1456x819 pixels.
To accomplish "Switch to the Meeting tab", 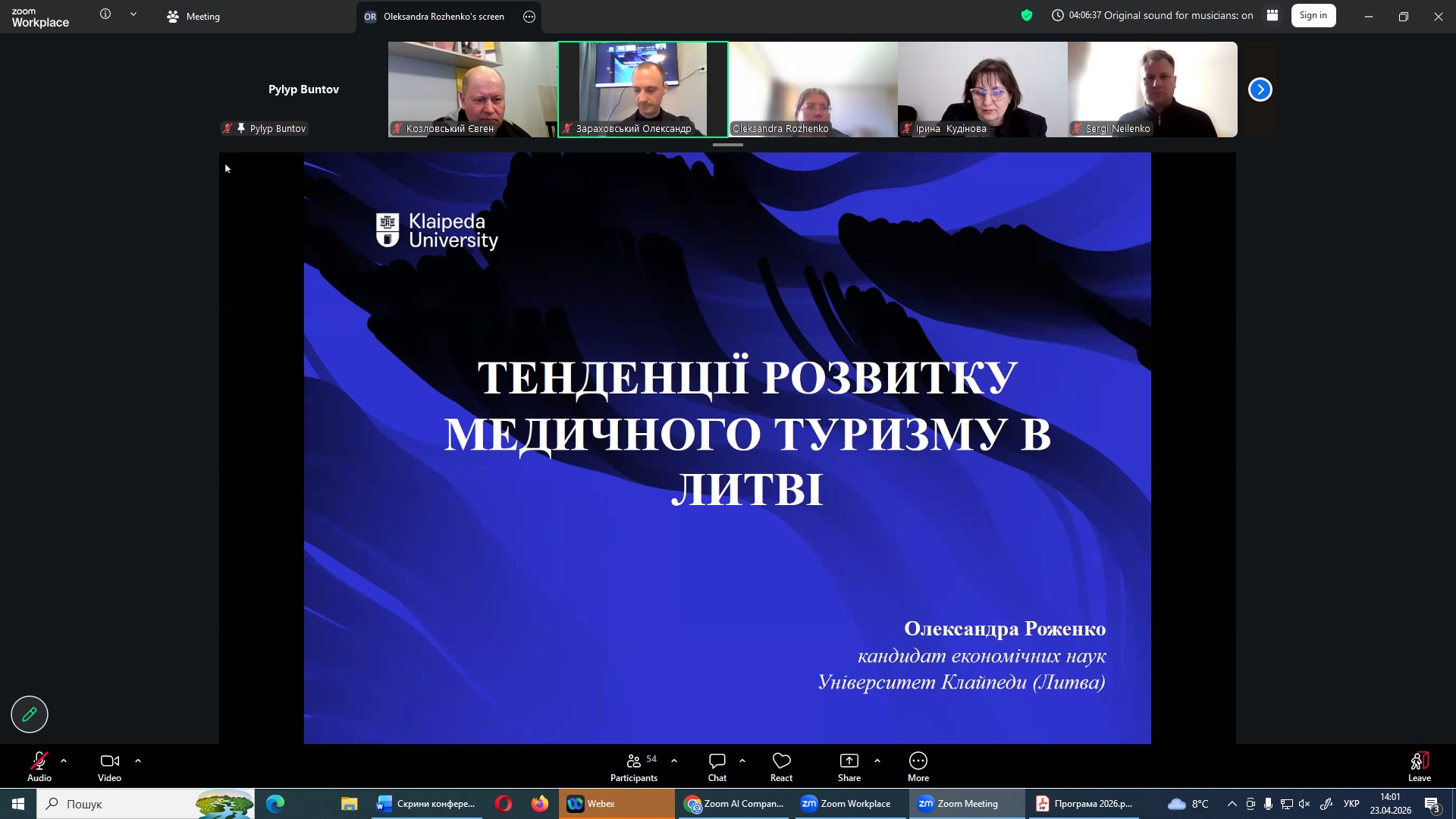I will click(x=194, y=16).
